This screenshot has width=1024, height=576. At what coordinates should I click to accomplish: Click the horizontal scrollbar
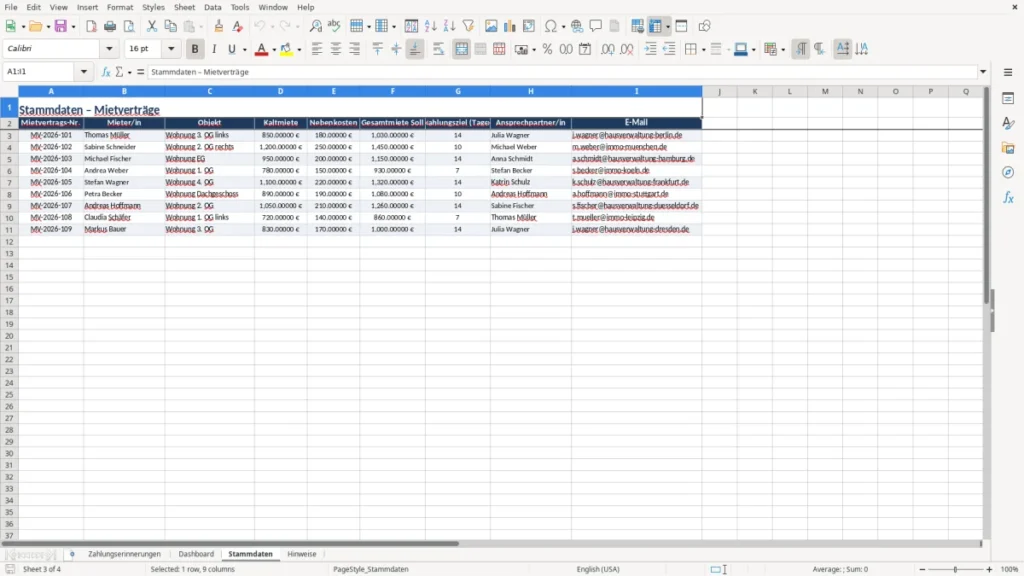click(230, 543)
